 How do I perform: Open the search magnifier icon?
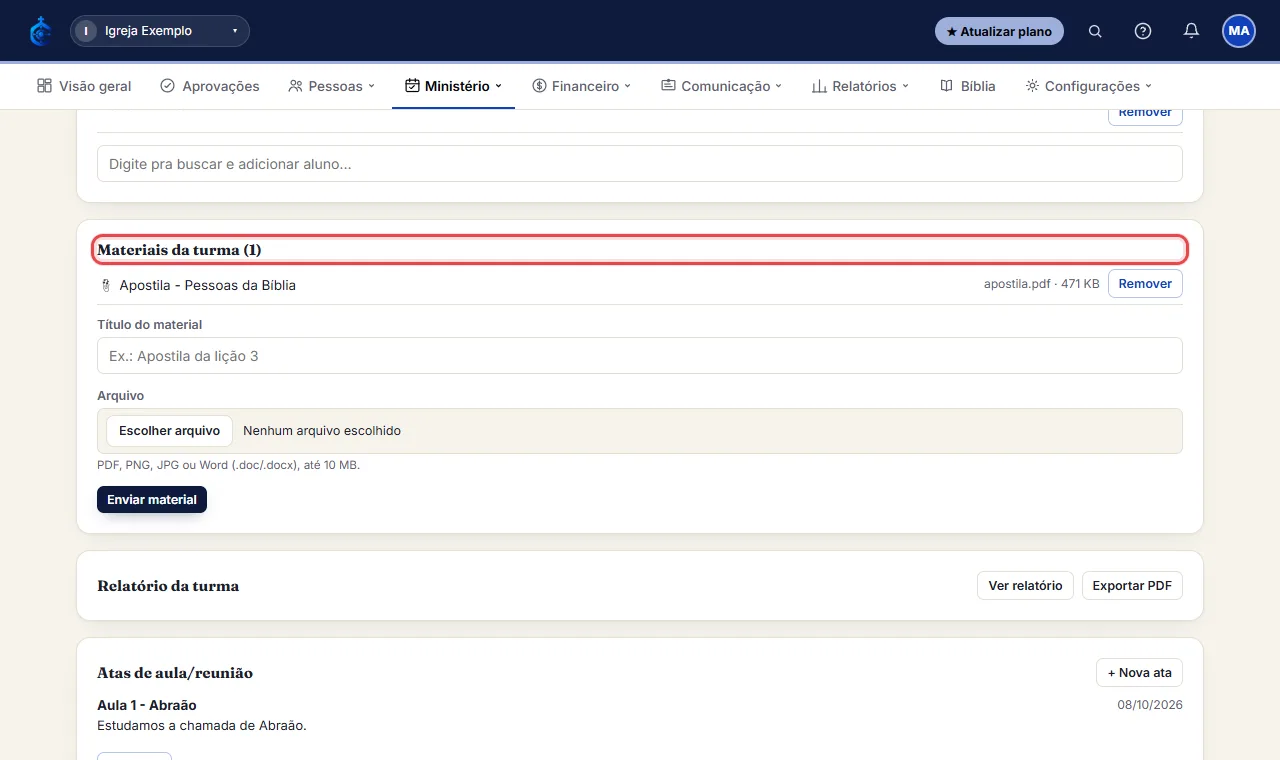click(1095, 31)
